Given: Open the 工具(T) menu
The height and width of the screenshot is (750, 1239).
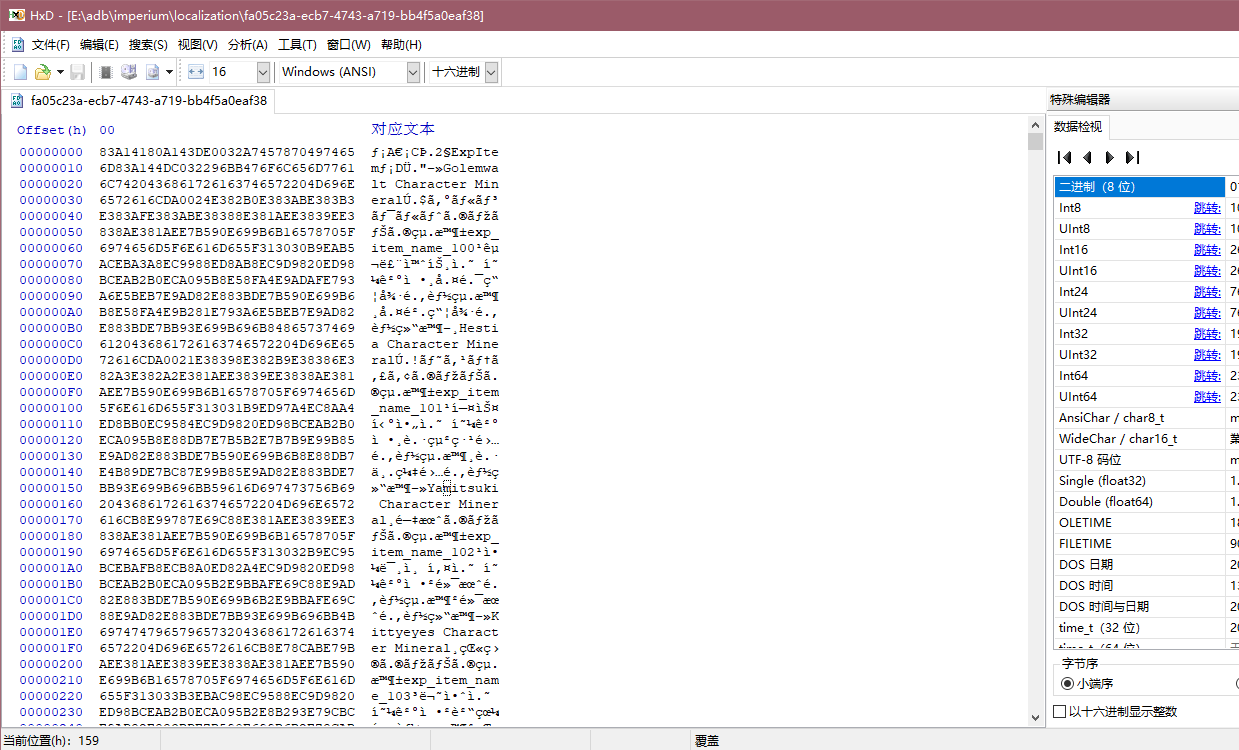Looking at the screenshot, I should (297, 45).
